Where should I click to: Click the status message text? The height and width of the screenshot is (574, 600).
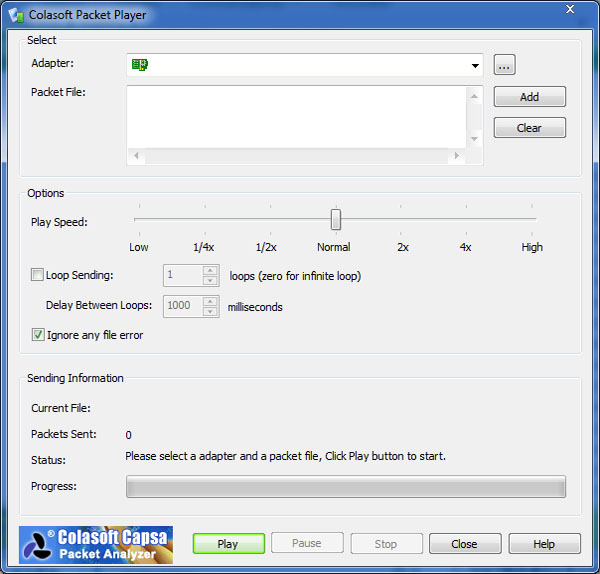tap(285, 456)
